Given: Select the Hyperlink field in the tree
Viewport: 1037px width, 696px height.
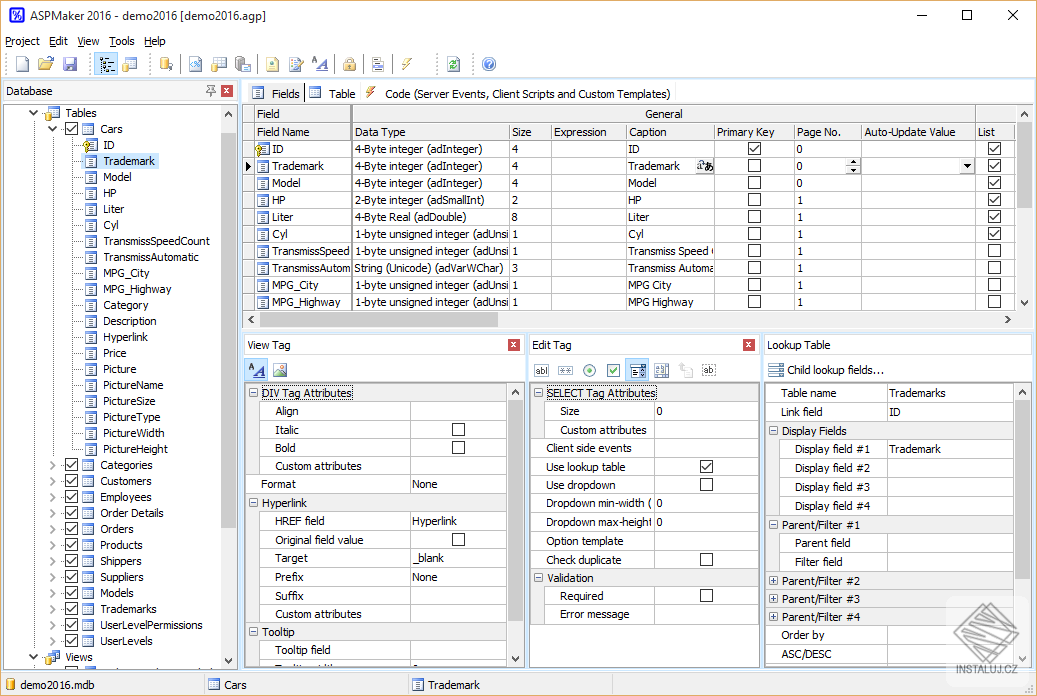Looking at the screenshot, I should point(125,337).
